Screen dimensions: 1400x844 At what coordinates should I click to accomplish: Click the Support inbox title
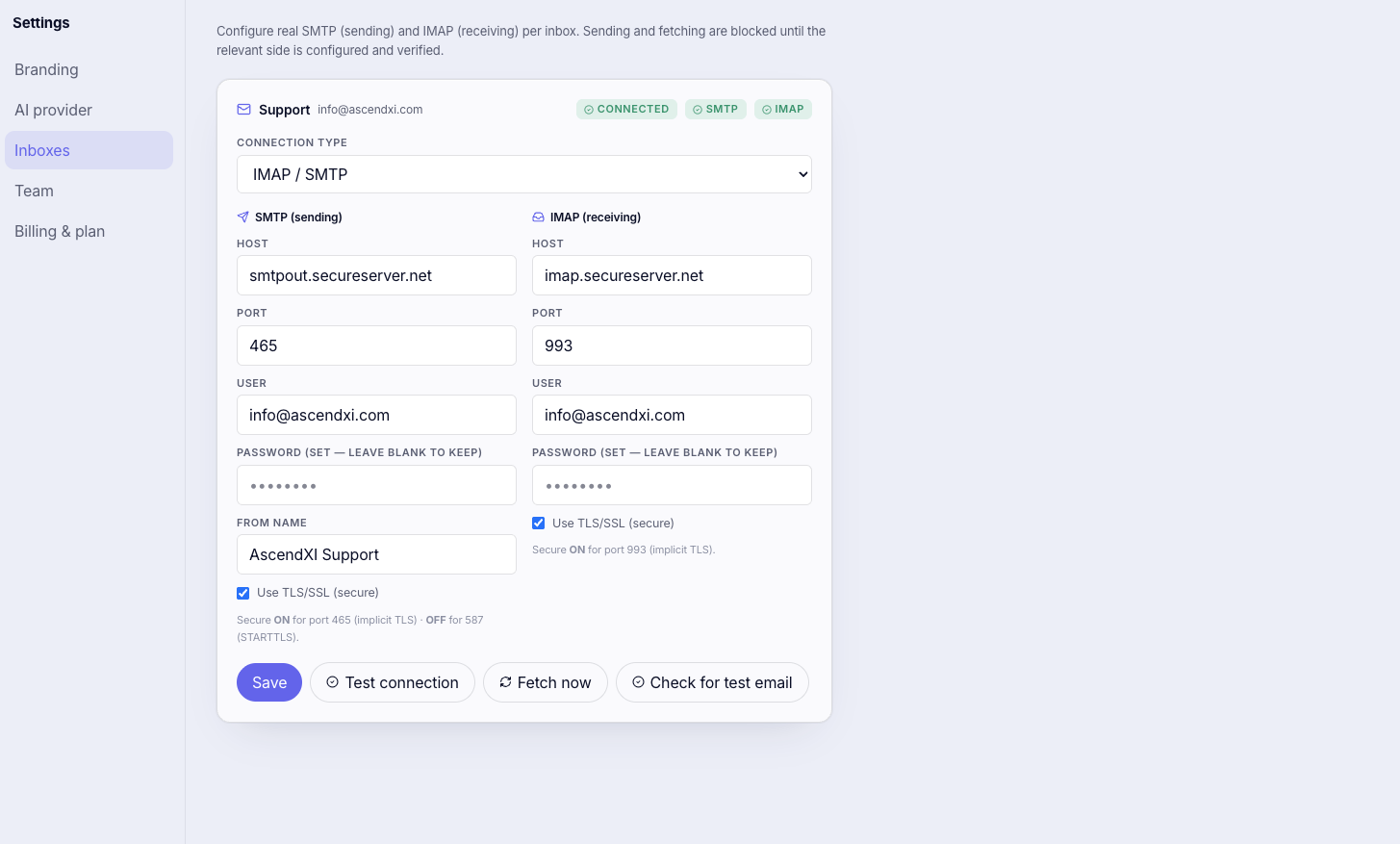click(x=284, y=110)
